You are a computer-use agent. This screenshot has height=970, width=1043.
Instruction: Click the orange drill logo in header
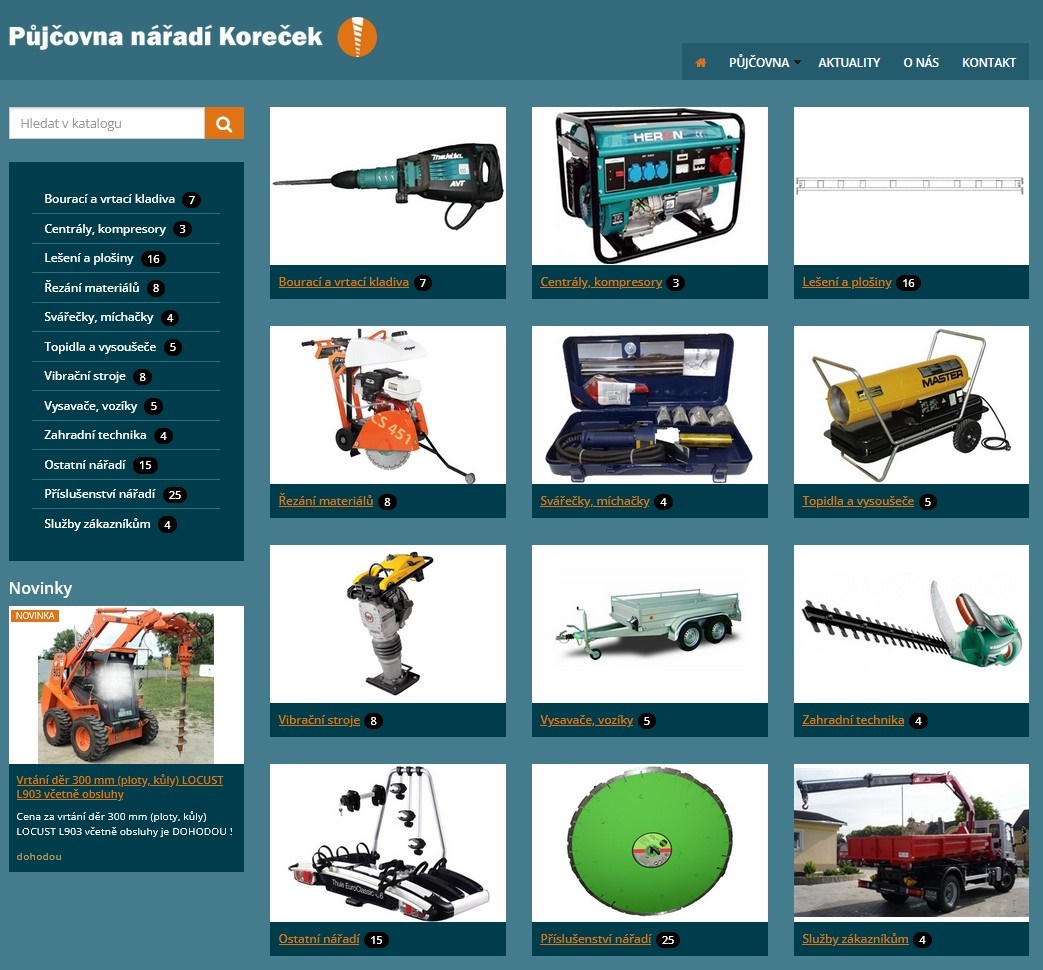point(357,37)
